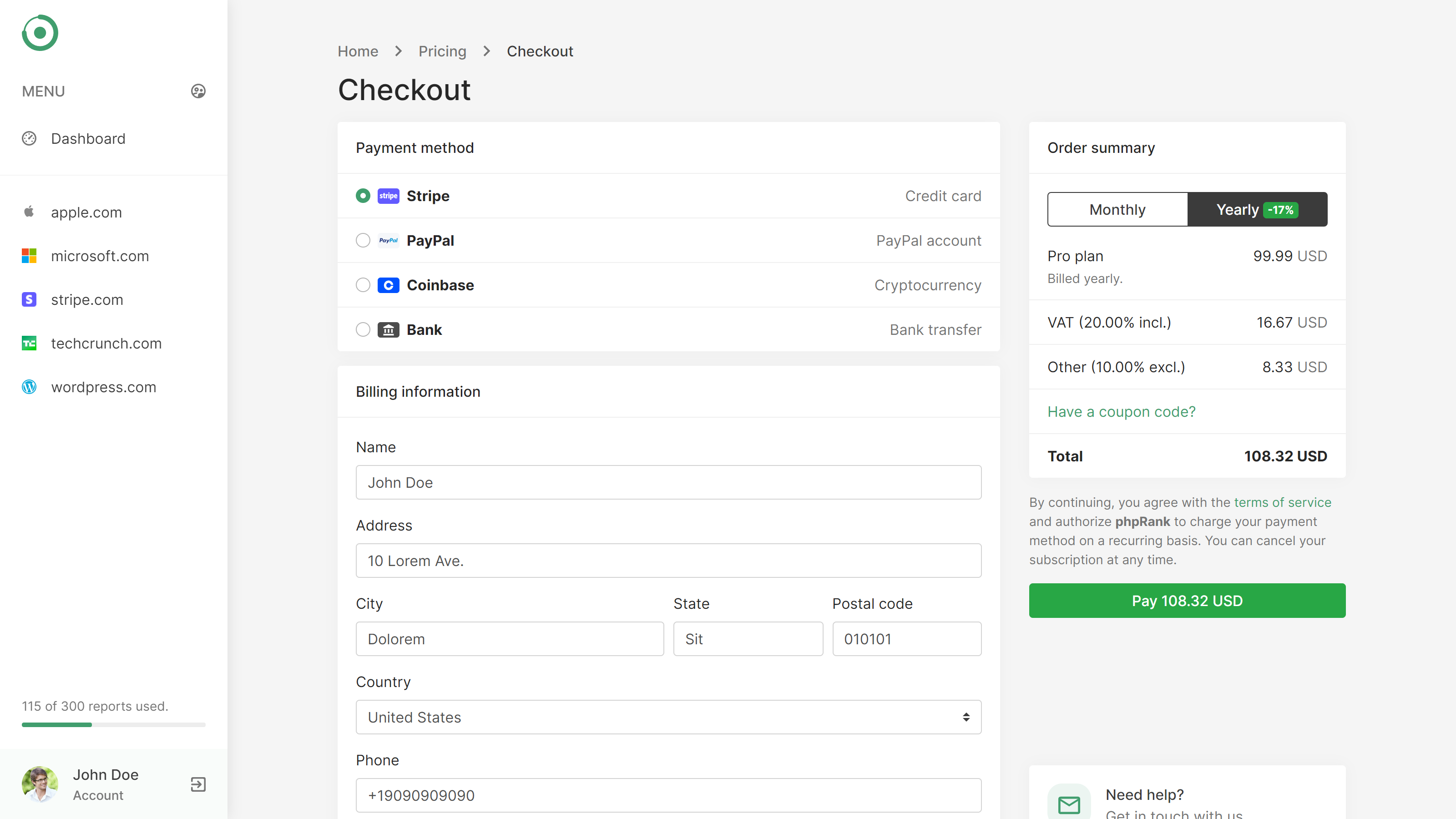This screenshot has height=819, width=1456.
Task: Go to Home from the breadcrumb
Action: [x=357, y=51]
